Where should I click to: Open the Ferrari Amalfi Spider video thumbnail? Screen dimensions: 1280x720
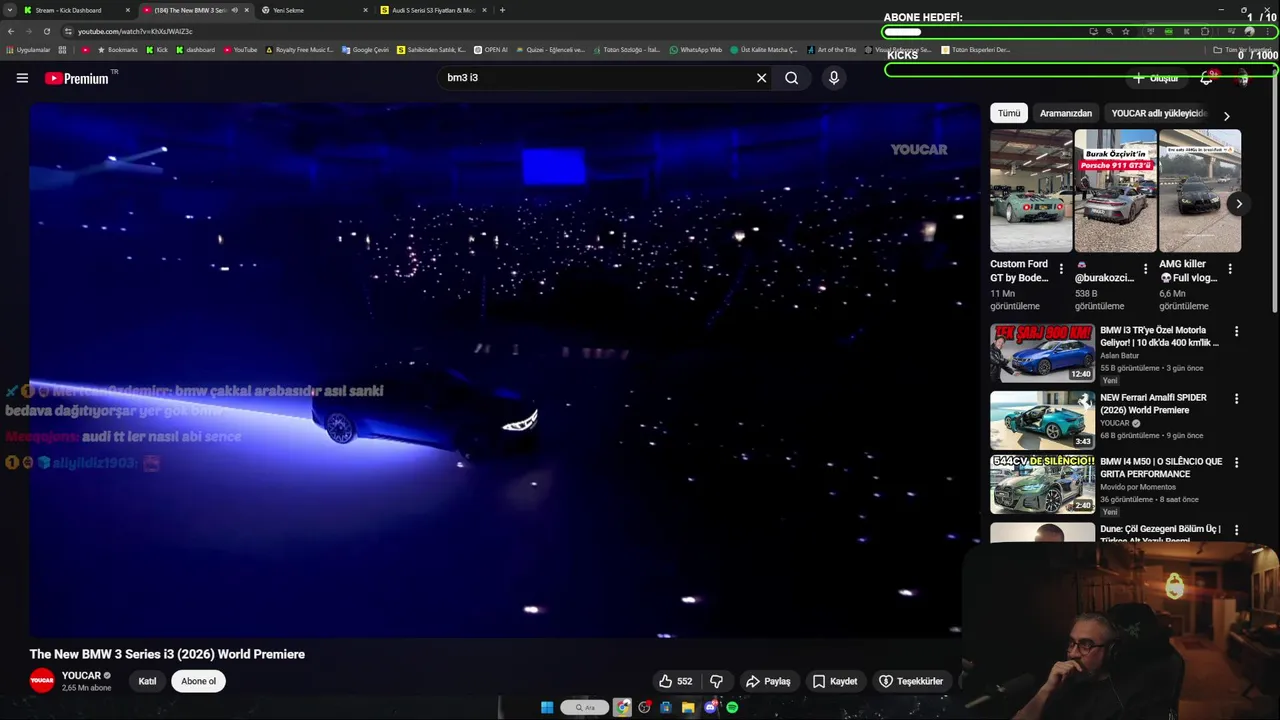(x=1042, y=420)
